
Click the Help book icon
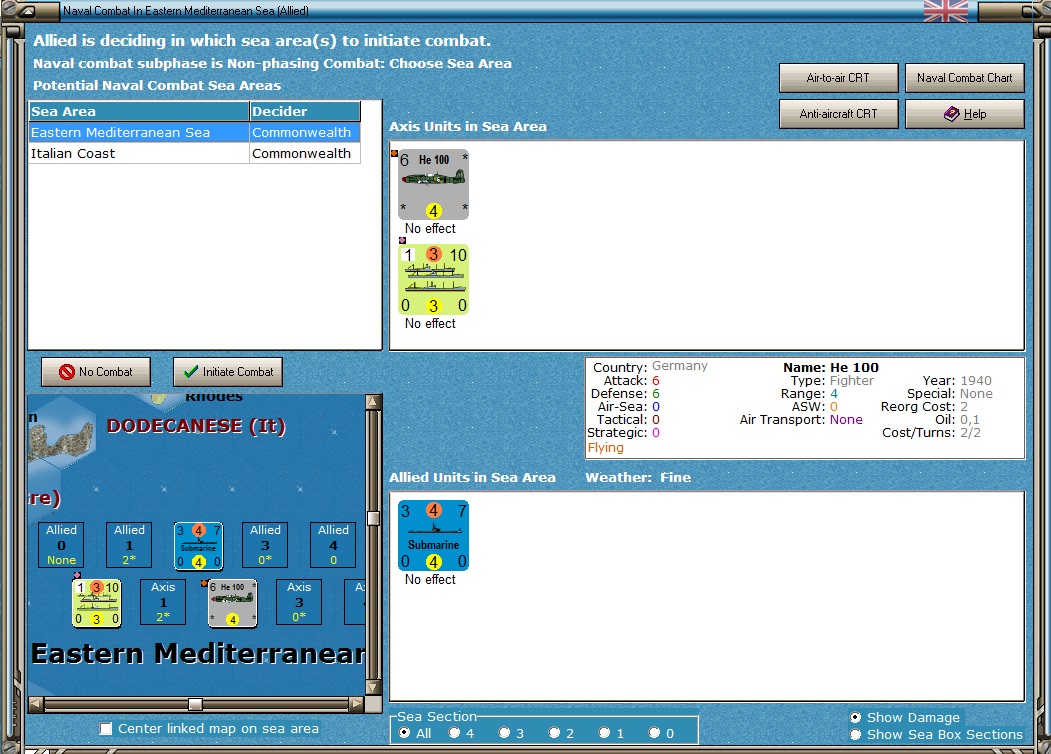tap(951, 114)
